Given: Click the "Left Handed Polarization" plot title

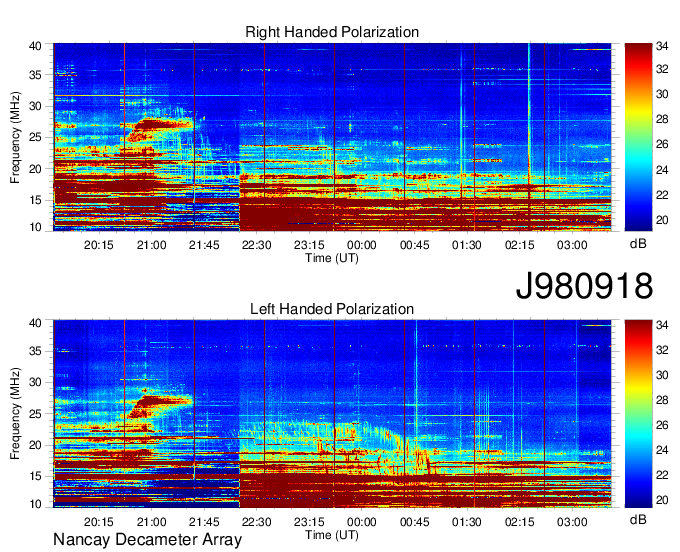Looking at the screenshot, I should pos(332,309).
